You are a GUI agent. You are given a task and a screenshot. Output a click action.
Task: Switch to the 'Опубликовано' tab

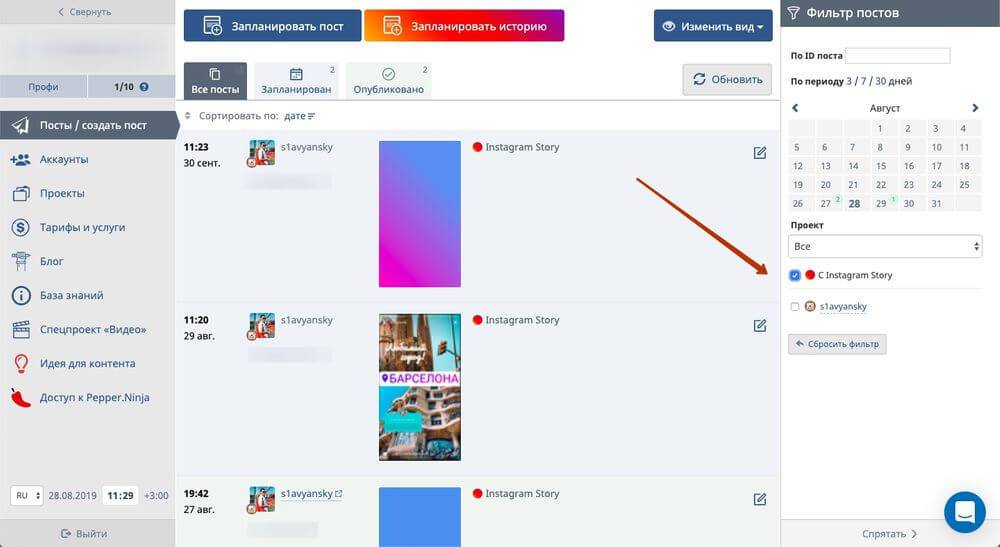pyautogui.click(x=389, y=80)
